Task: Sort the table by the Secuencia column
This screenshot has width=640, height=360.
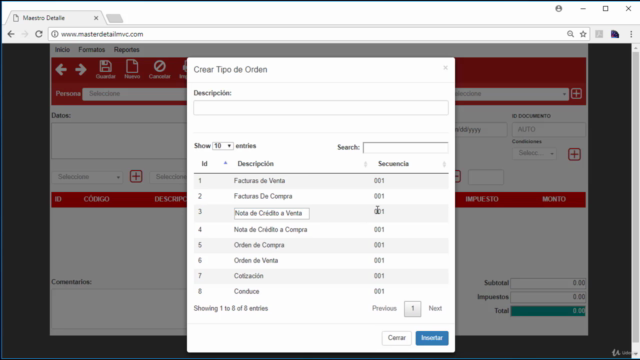Action: coord(410,164)
